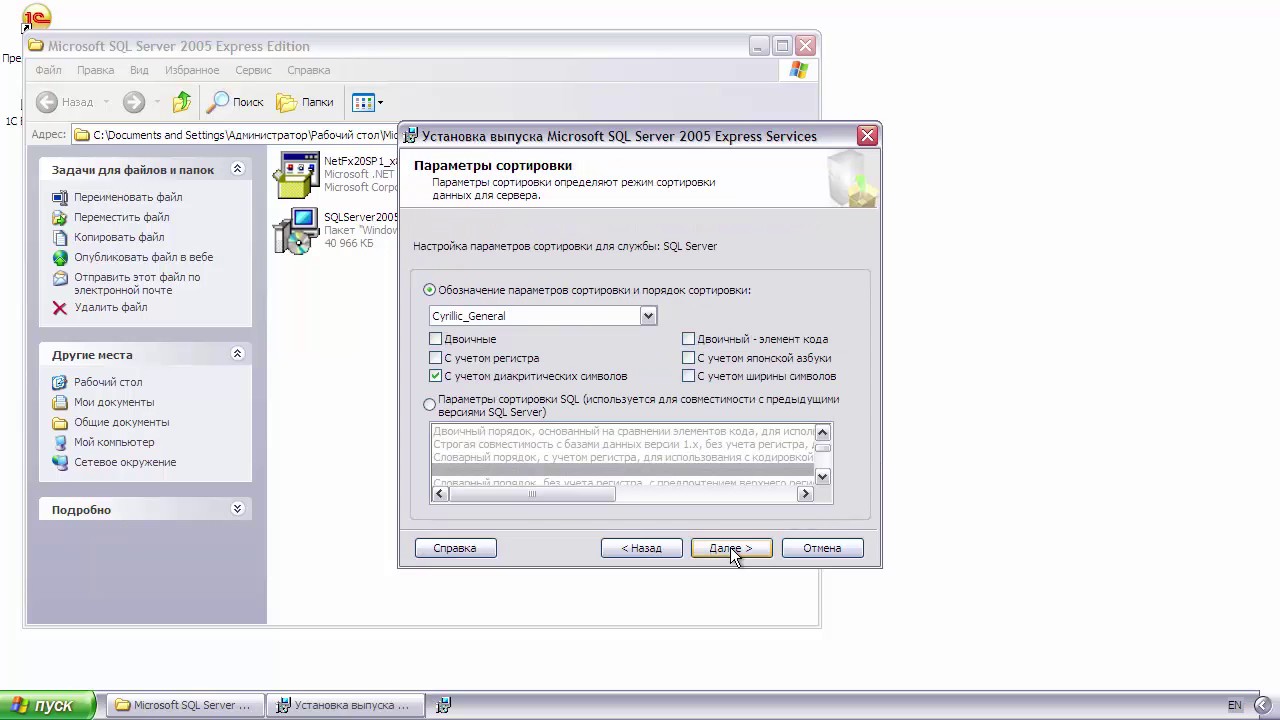
Task: Open the Справка menu in Explorer
Action: point(308,70)
